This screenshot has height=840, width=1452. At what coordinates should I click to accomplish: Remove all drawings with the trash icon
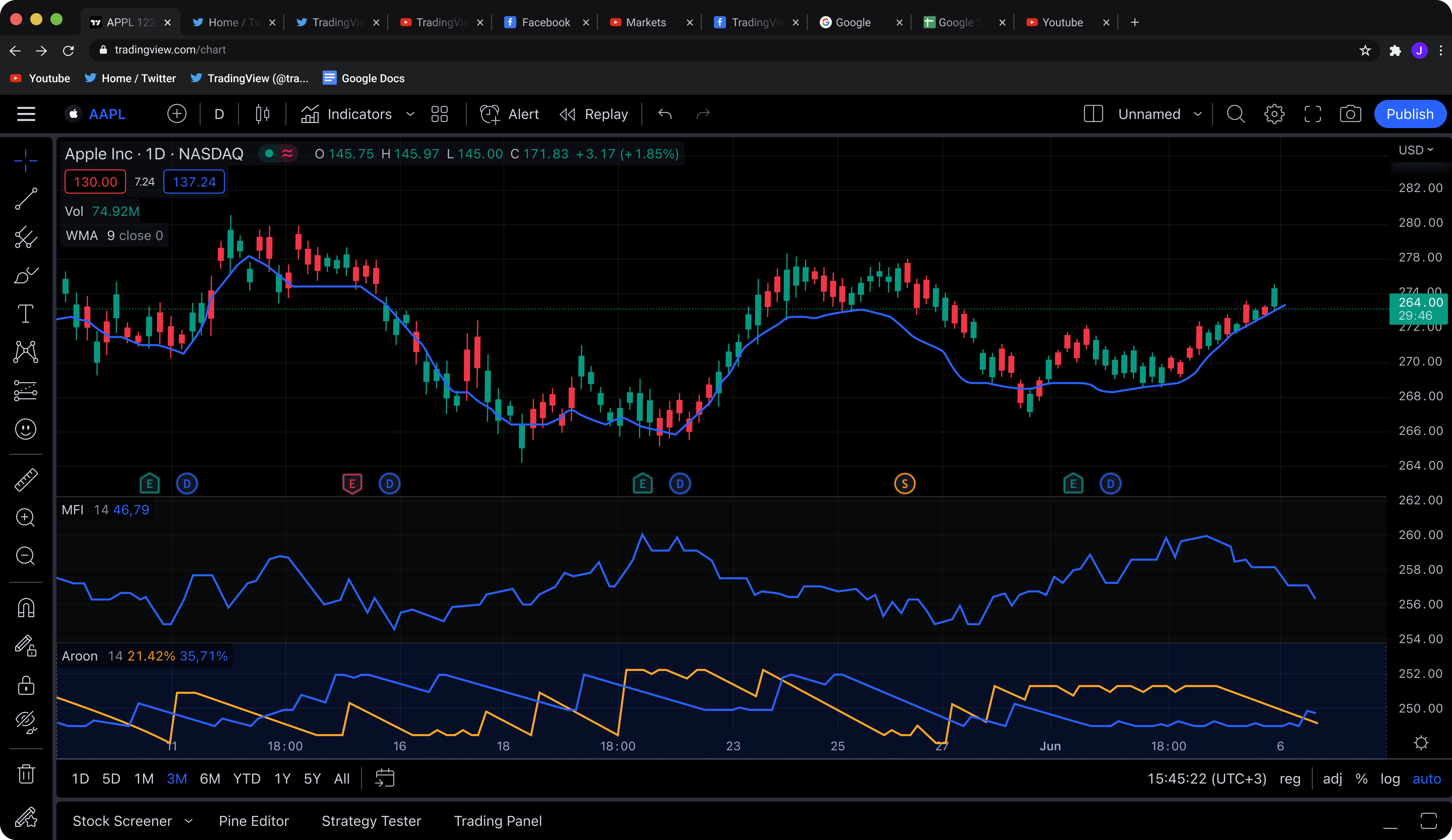click(26, 774)
